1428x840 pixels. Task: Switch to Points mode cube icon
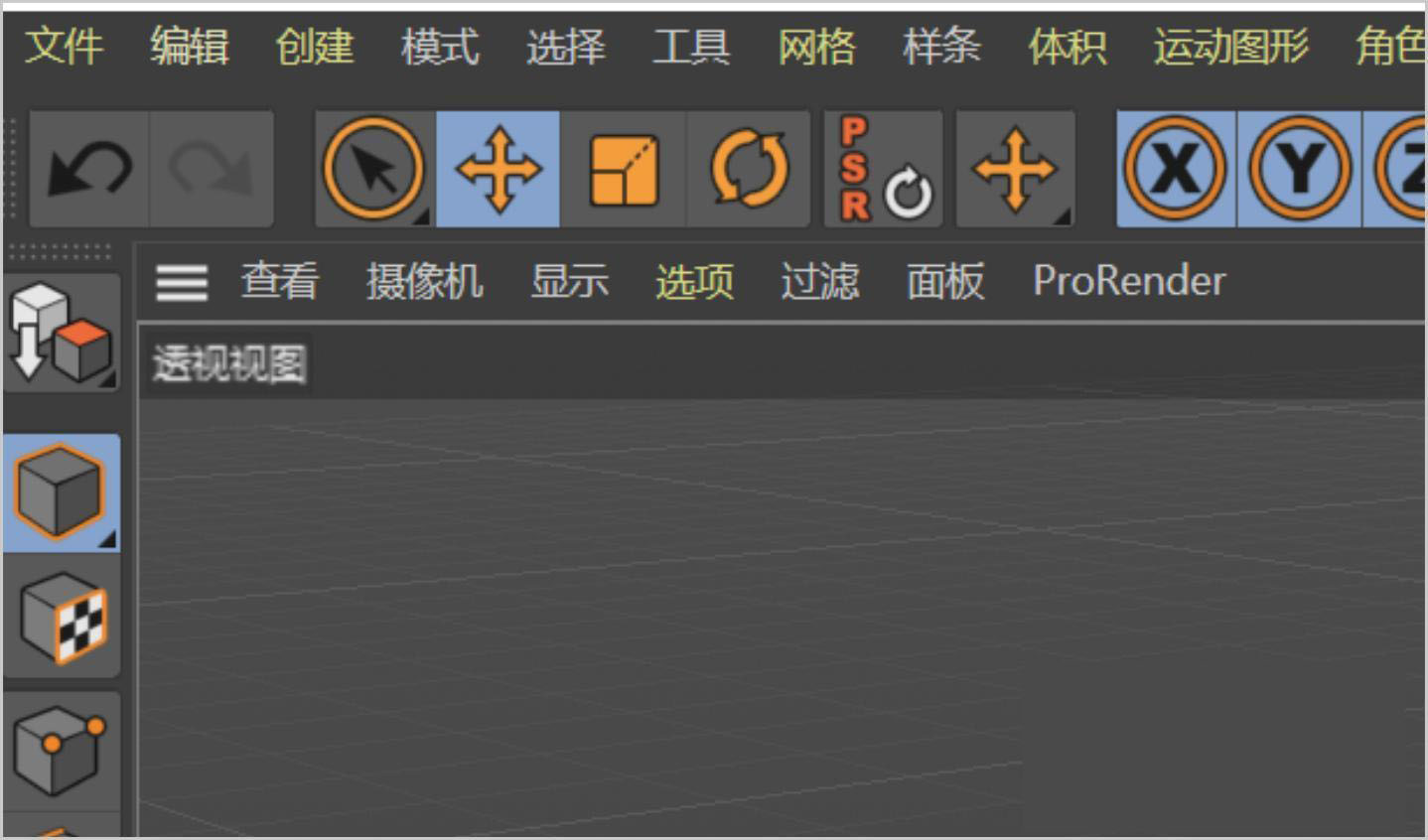[x=62, y=752]
